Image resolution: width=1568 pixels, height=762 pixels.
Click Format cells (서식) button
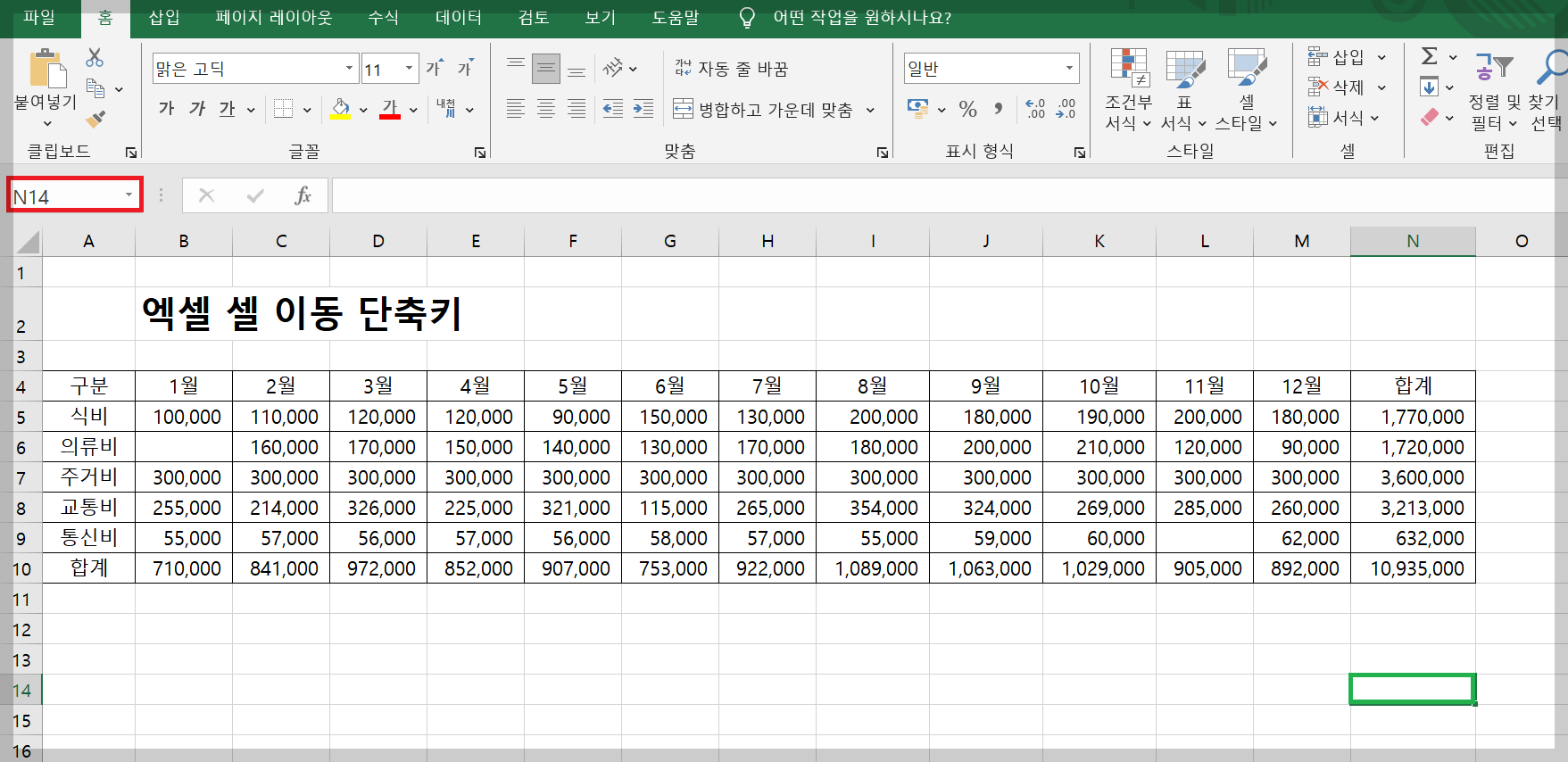pos(1336,118)
